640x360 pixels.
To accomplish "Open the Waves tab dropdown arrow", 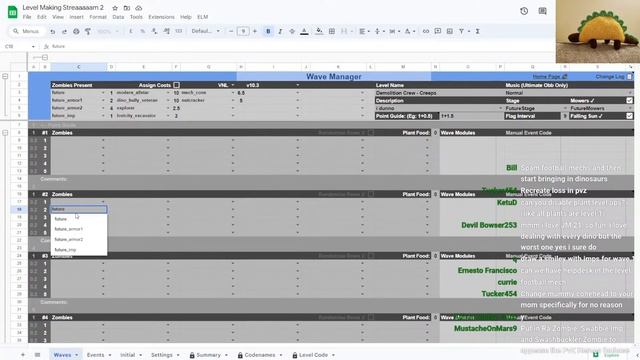I will 76,355.
